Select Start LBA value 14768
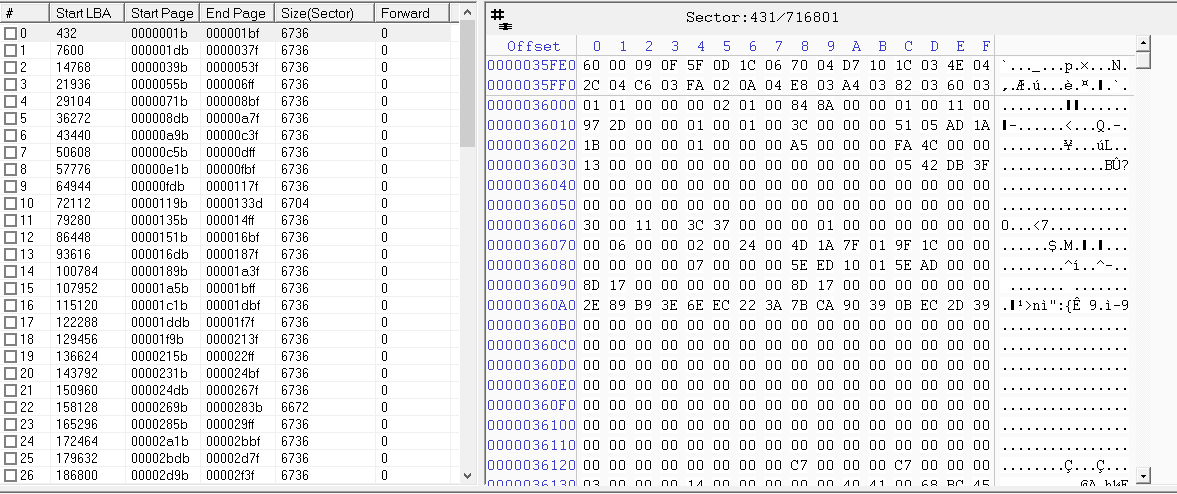The height and width of the screenshot is (494, 1177). coord(72,68)
